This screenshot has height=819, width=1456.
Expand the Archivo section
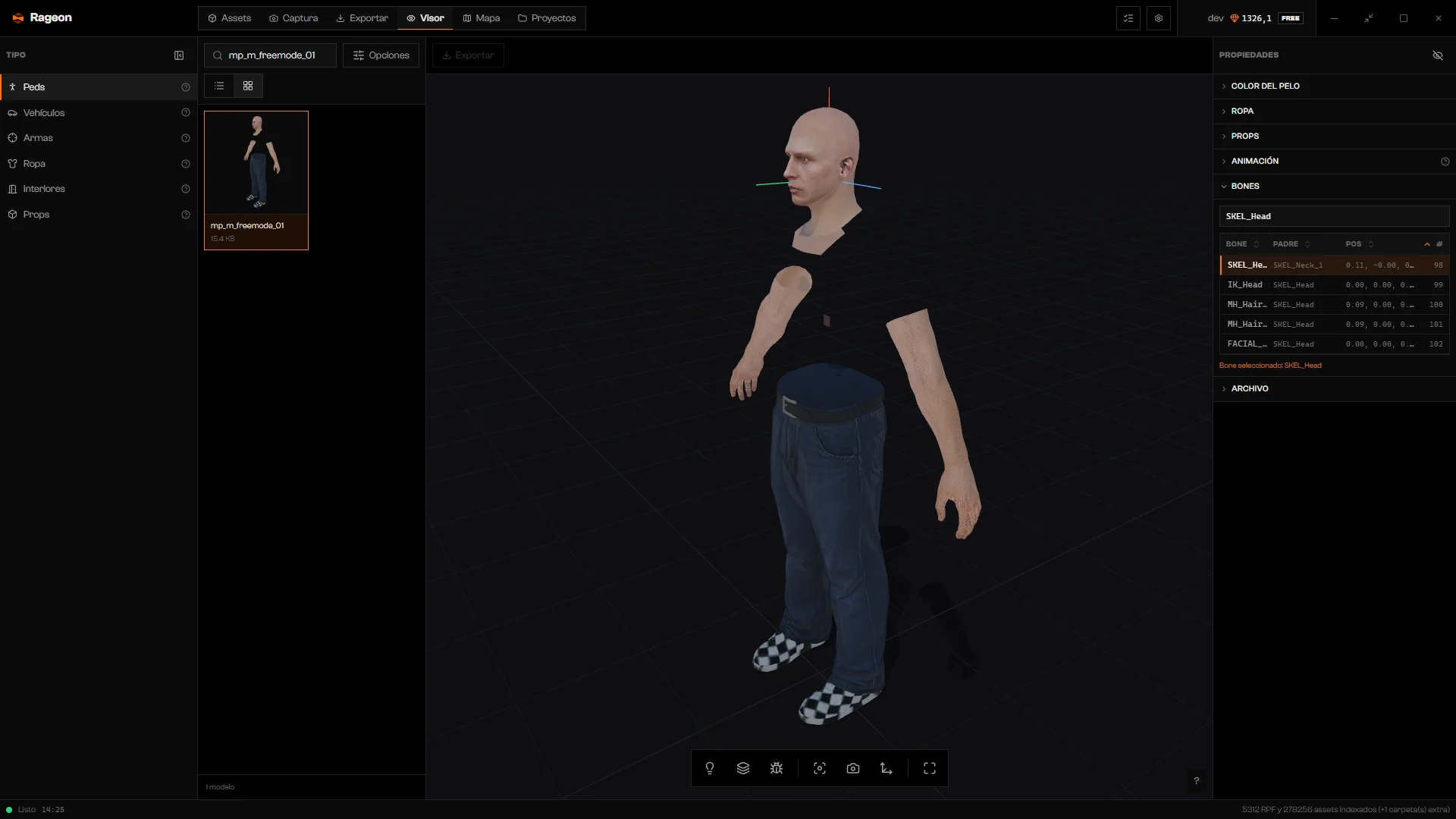point(1334,388)
